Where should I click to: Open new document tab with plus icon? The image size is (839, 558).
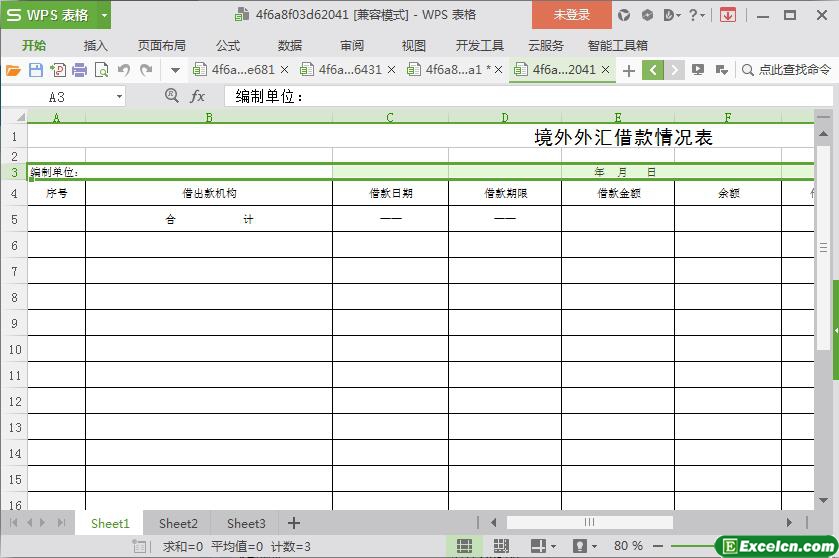click(x=629, y=70)
